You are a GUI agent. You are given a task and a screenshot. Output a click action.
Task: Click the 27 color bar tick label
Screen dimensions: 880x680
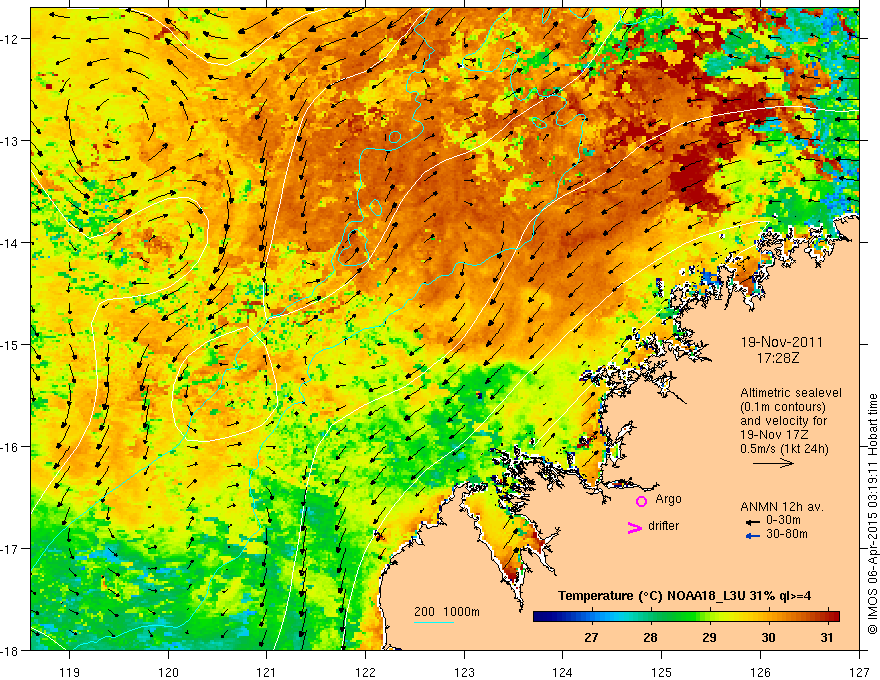point(591,637)
